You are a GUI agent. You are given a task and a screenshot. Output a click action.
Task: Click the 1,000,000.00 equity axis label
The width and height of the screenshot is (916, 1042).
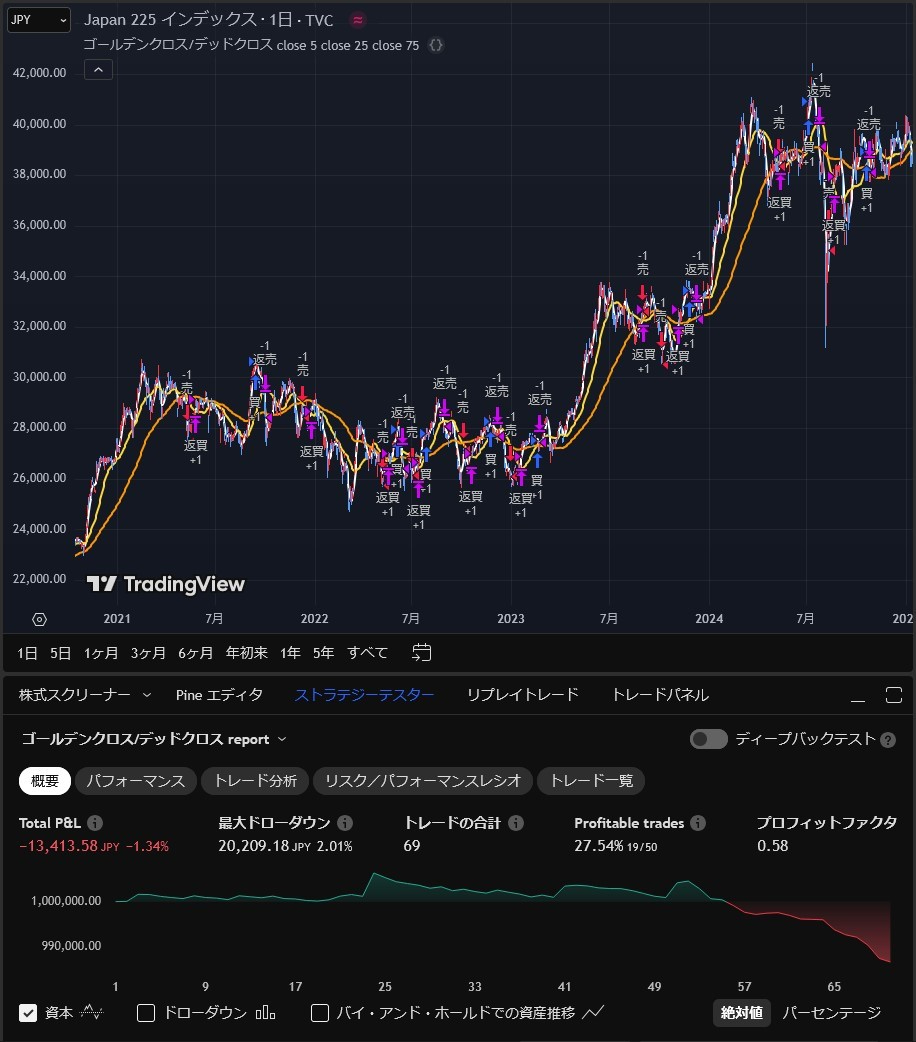66,901
